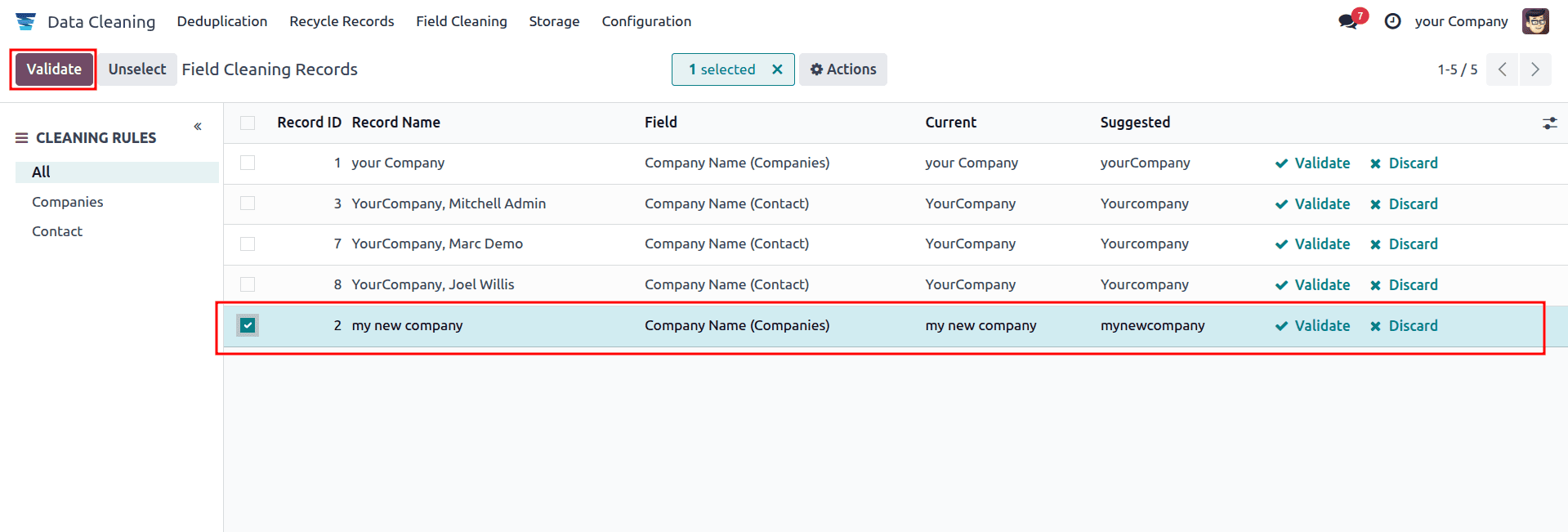Go to previous page arrow
1568x532 pixels.
click(x=1502, y=69)
